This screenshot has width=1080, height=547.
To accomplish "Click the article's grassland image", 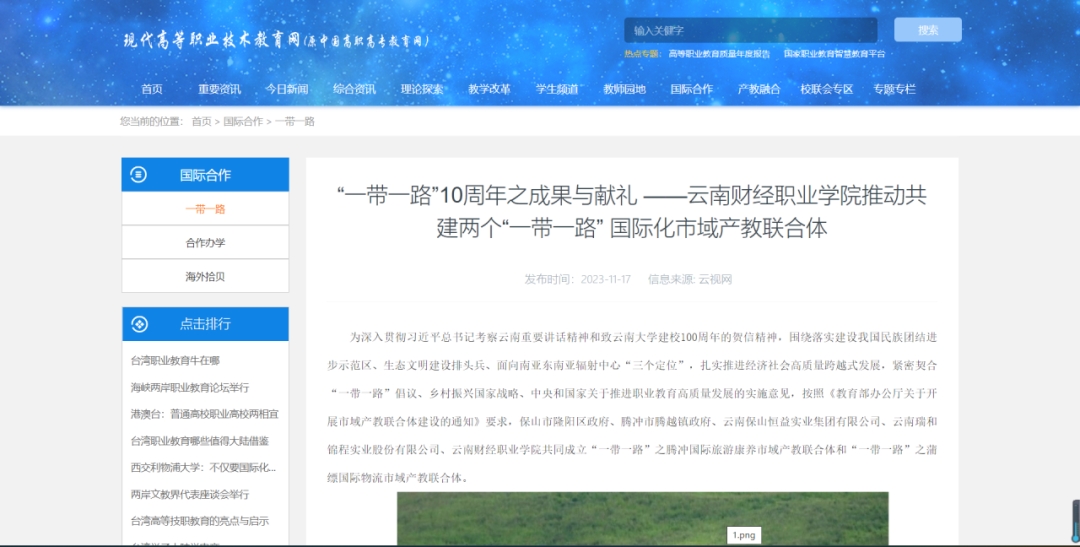I will [642, 518].
